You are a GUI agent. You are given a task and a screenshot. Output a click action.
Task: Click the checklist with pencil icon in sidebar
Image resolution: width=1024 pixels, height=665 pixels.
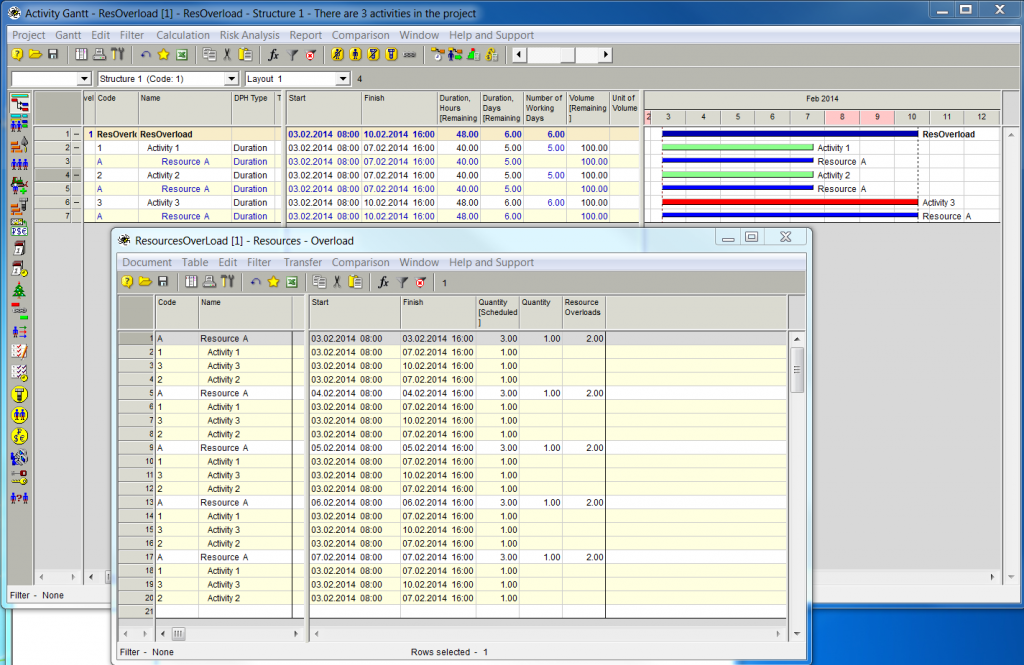pos(20,352)
